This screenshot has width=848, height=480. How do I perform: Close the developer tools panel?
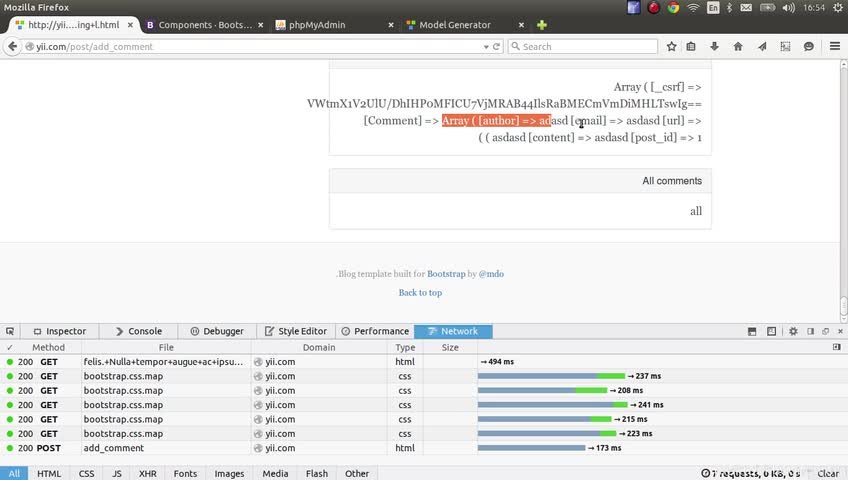click(840, 331)
